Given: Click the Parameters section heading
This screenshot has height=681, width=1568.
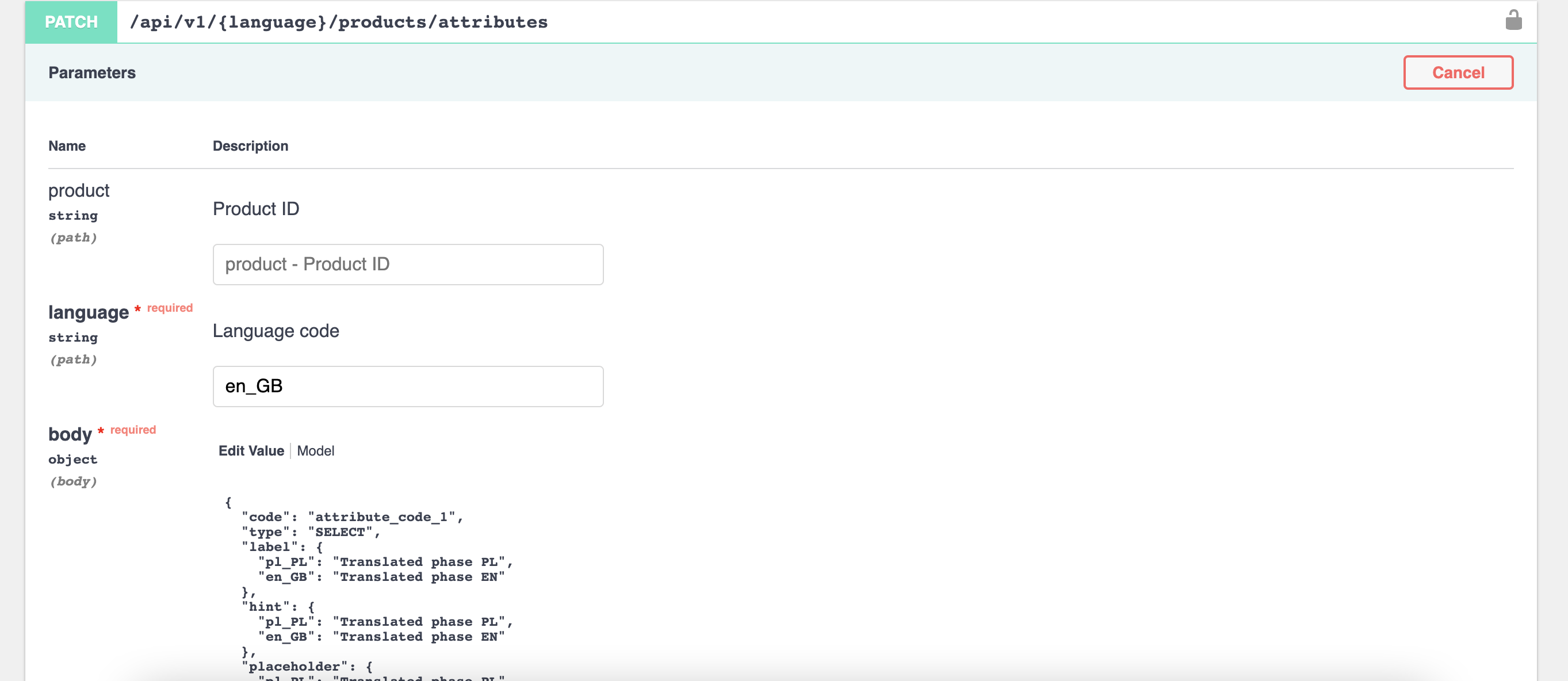Looking at the screenshot, I should (x=92, y=72).
